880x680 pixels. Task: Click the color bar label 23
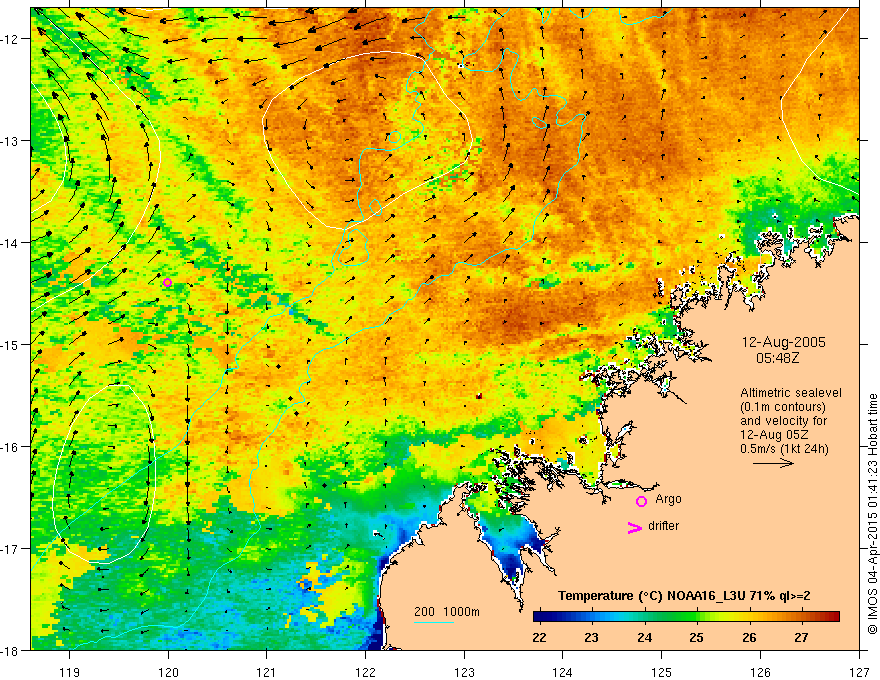[591, 637]
